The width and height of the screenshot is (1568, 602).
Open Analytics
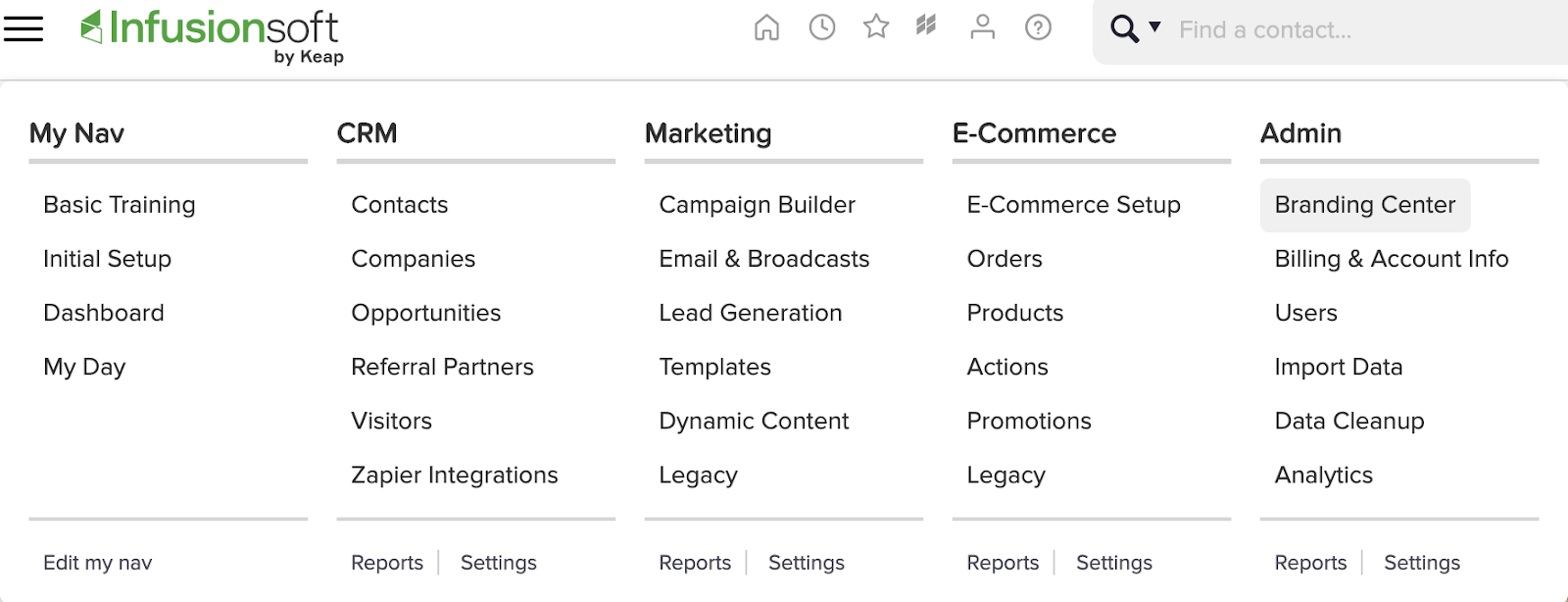pyautogui.click(x=1324, y=476)
